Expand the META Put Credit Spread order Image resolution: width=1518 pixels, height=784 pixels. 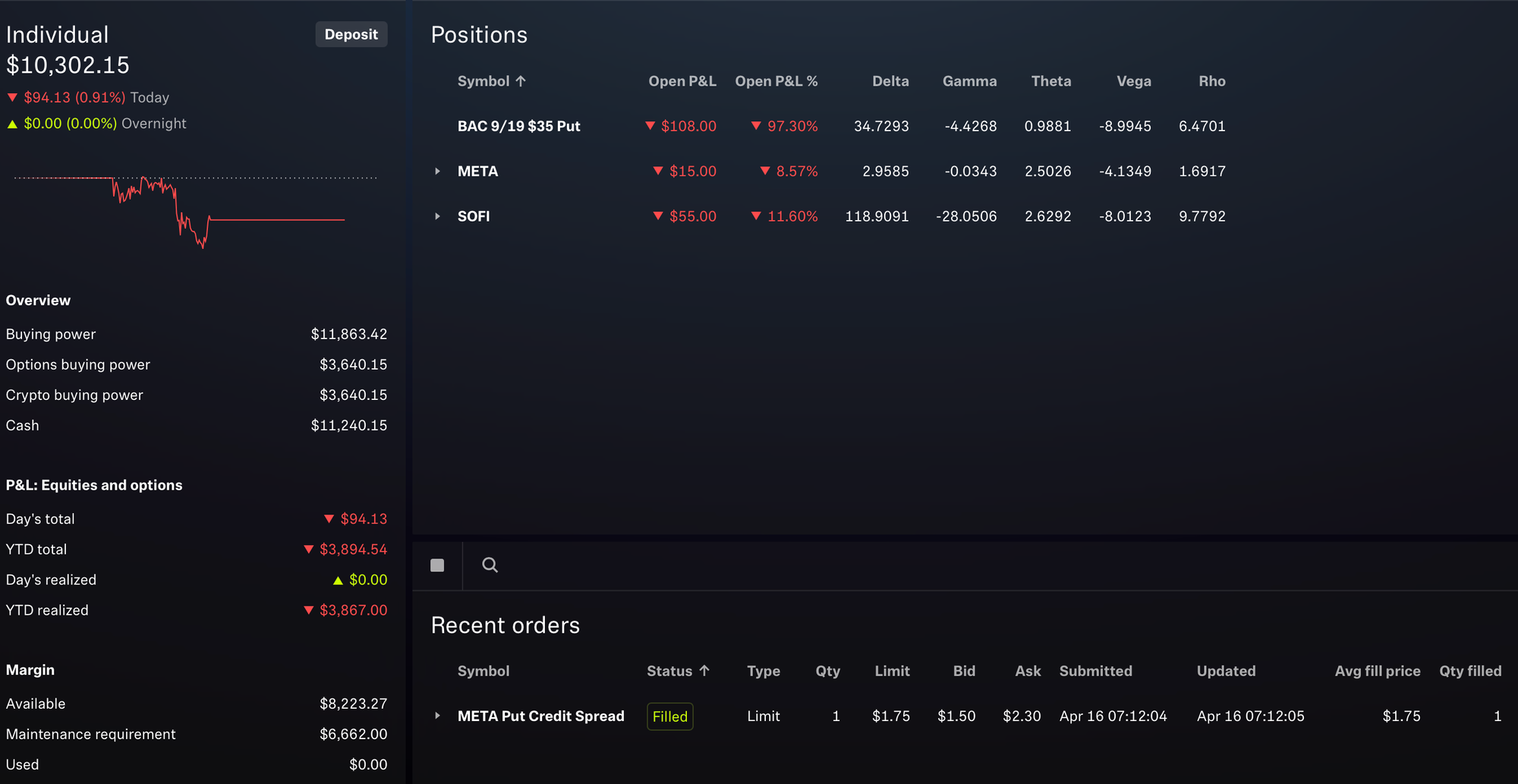[437, 716]
